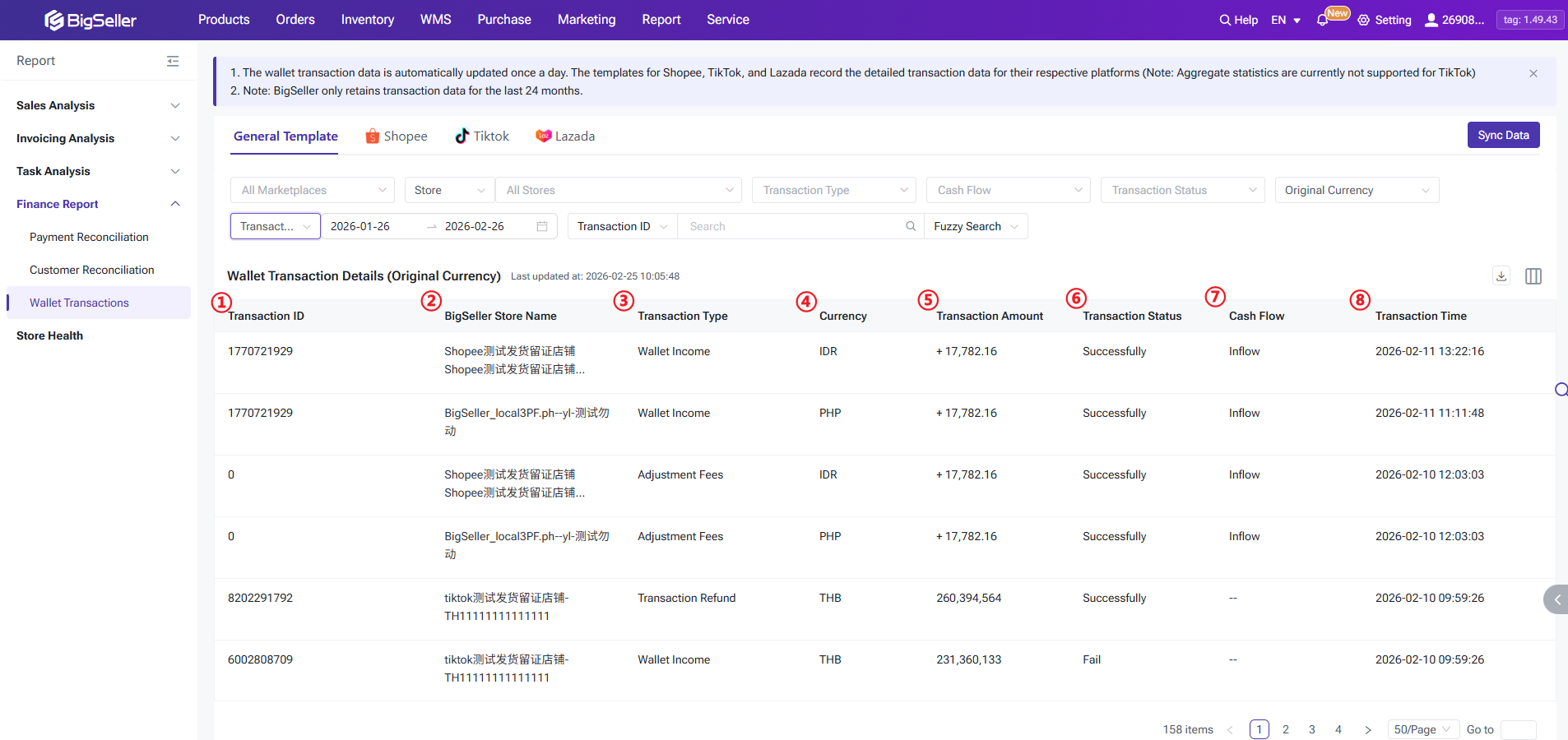The width and height of the screenshot is (1568, 740).
Task: Click the Setting gear icon
Action: click(x=1364, y=20)
